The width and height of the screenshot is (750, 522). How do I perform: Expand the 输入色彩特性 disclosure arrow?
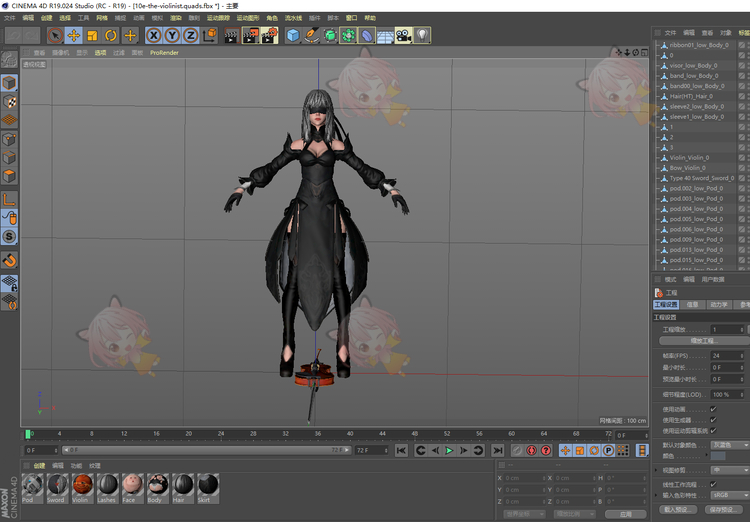tap(656, 495)
